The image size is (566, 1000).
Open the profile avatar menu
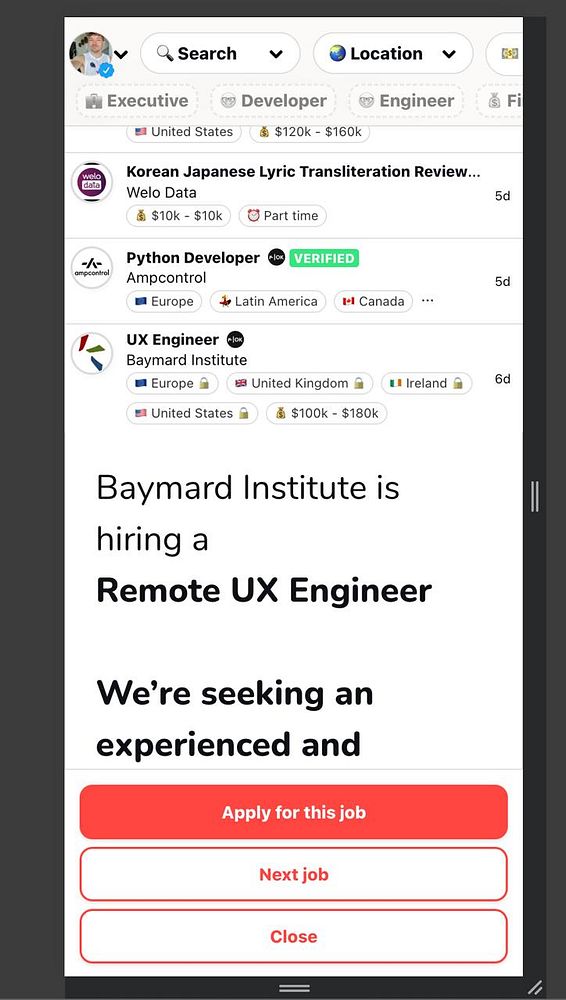pos(91,54)
